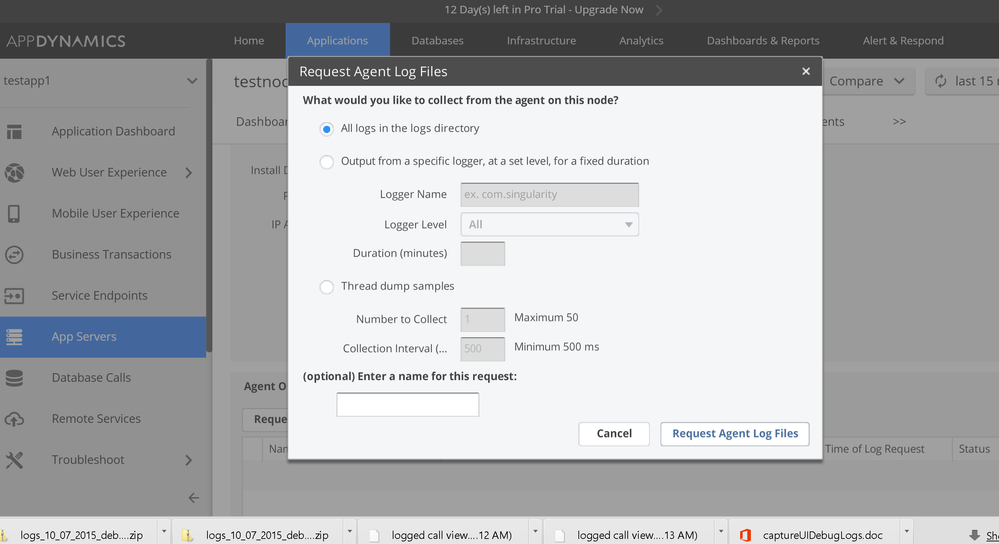Click the Mobile User Experience phone icon
Screen dimensions: 999x544
click(x=14, y=213)
